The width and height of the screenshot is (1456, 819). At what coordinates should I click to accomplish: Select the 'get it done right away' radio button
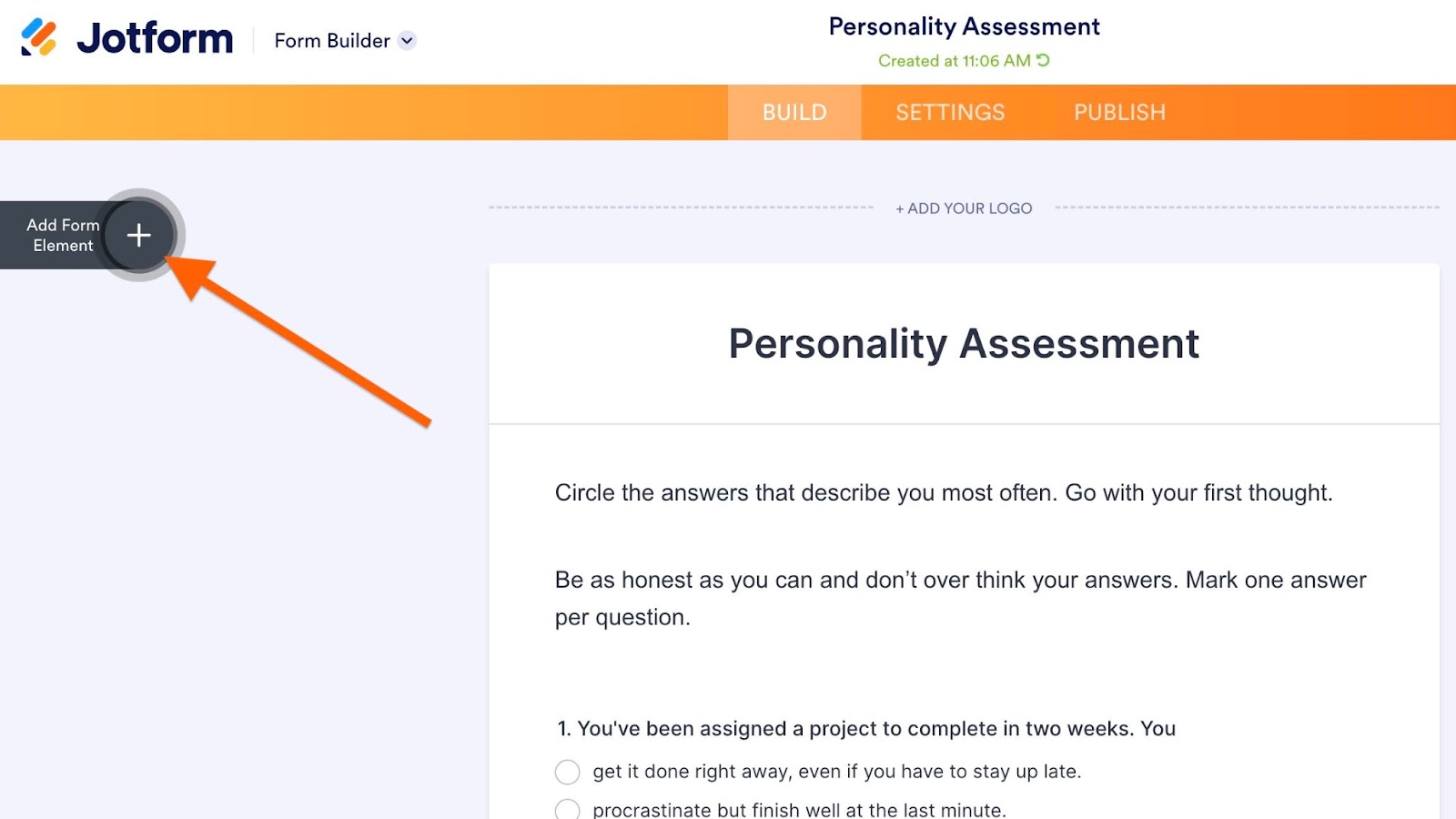[567, 773]
